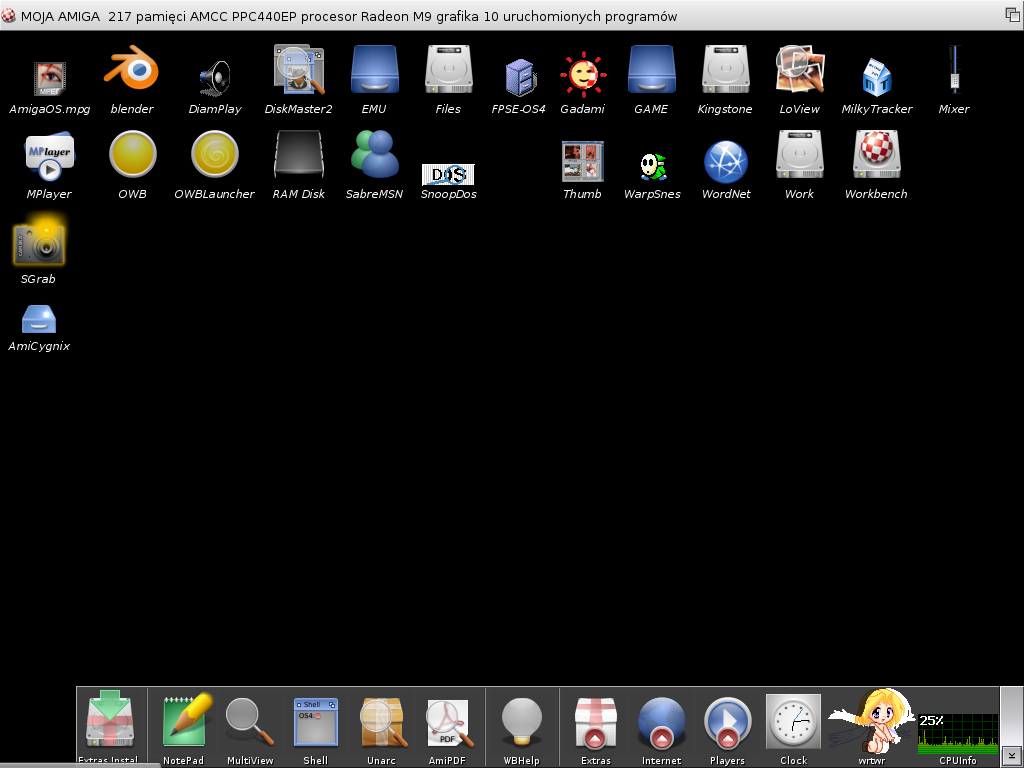1024x768 pixels.
Task: Open MultiView from the dock
Action: point(249,721)
